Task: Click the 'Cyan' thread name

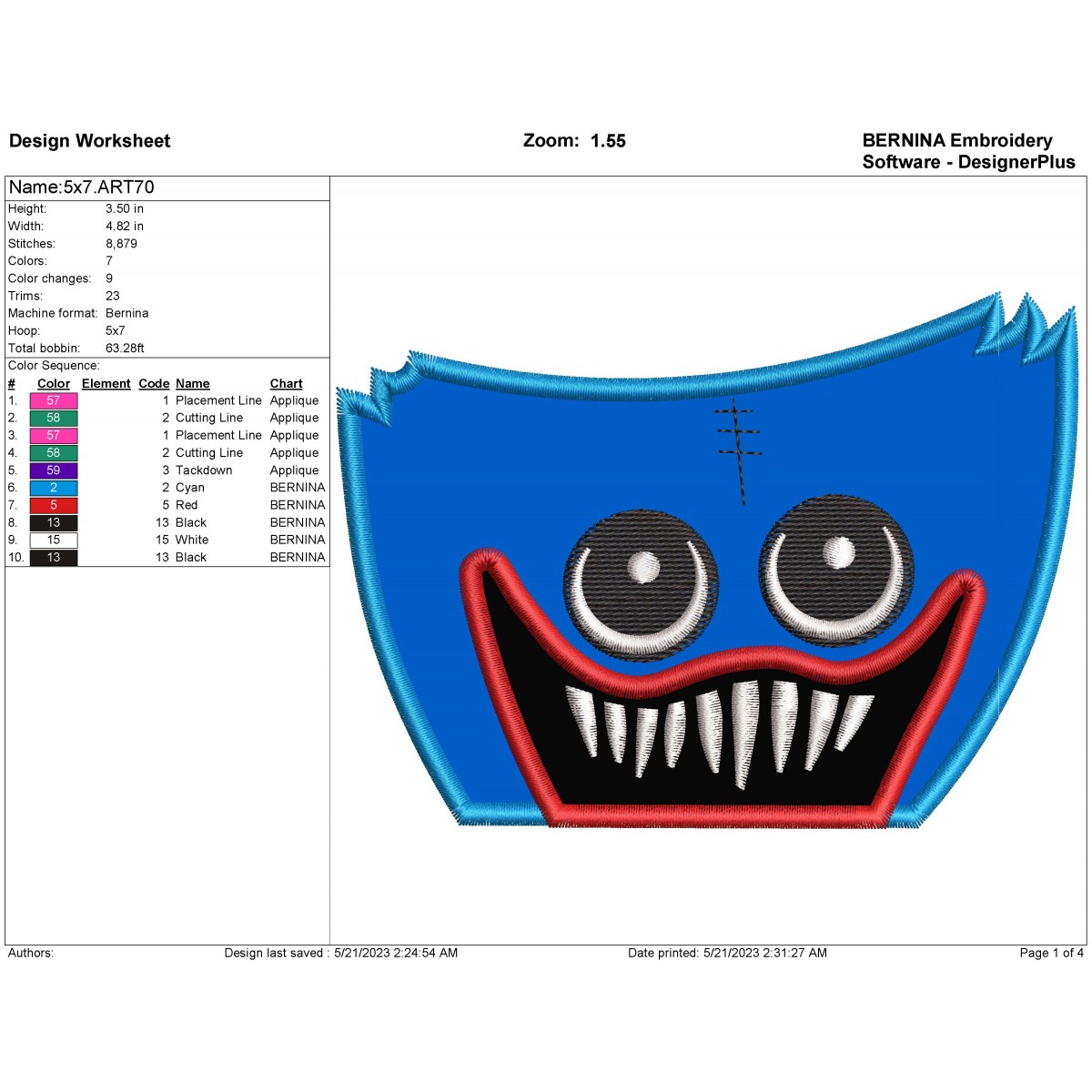Action: (190, 488)
